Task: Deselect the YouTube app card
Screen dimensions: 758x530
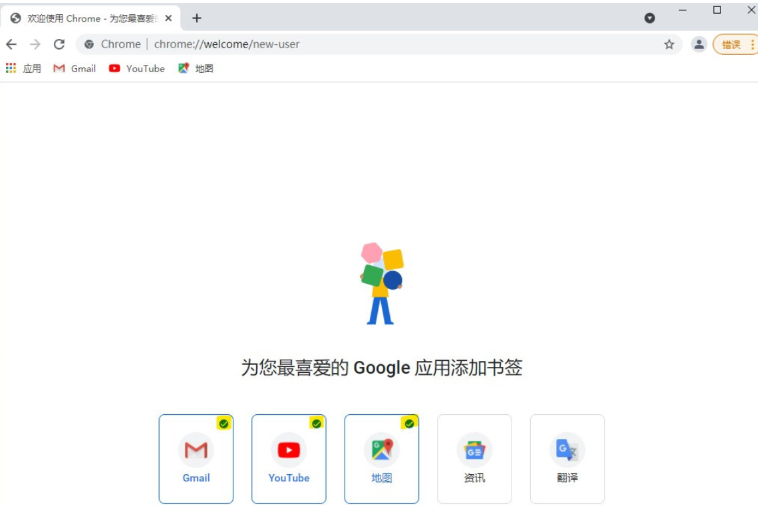Action: click(289, 459)
